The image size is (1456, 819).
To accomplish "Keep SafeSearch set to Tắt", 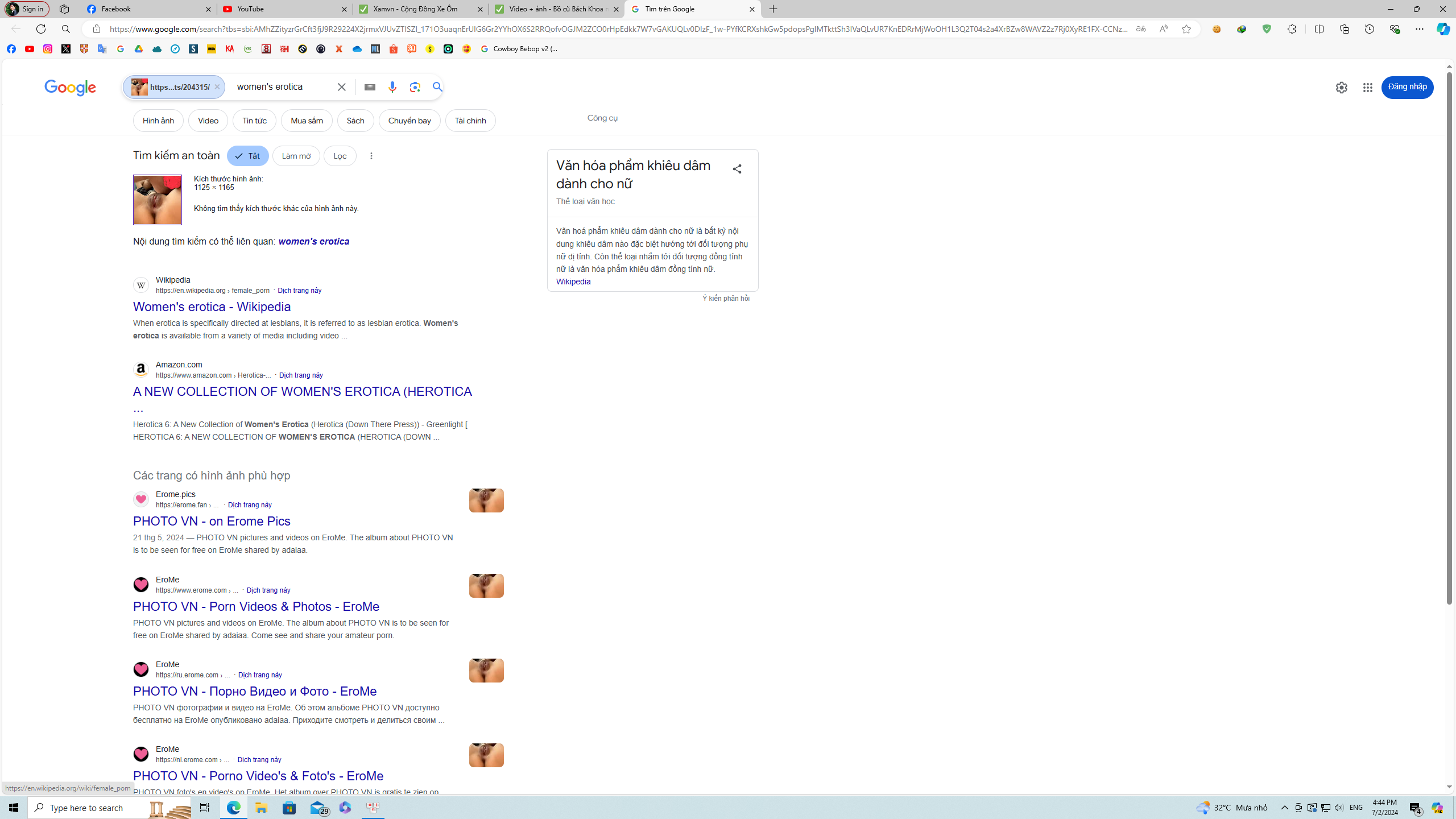I will click(247, 155).
